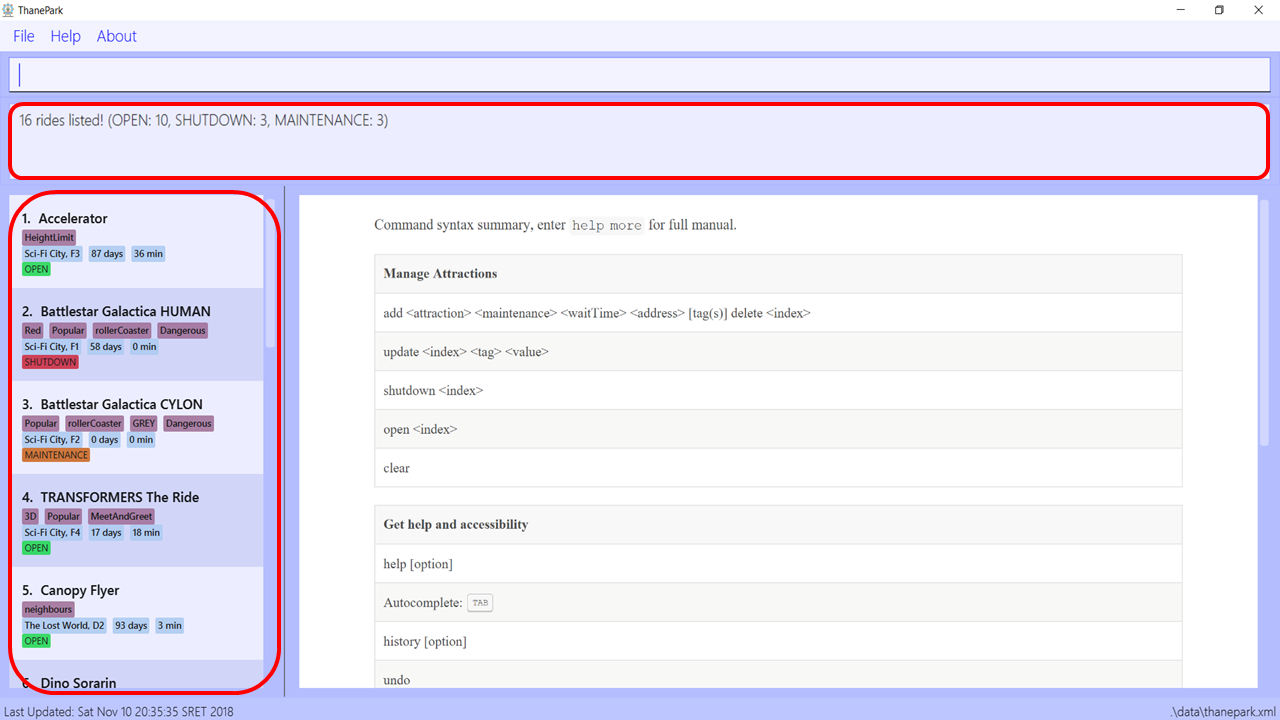This screenshot has height=720, width=1280.
Task: Click '58 days' label on Battlestar HUMAN
Action: 106,347
